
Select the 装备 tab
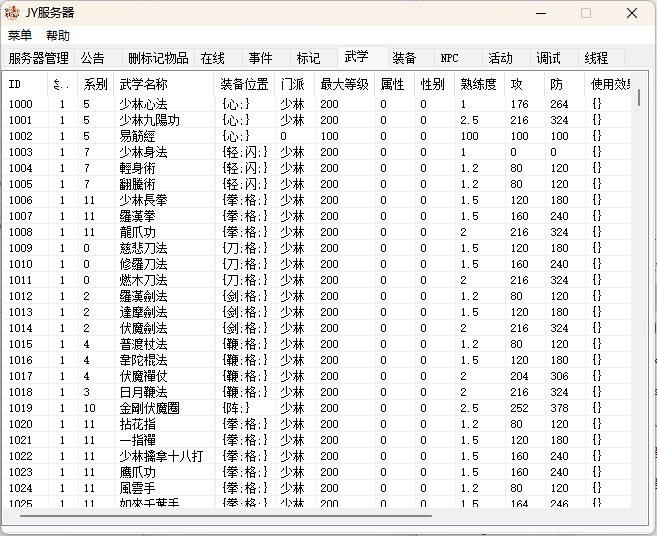(x=405, y=58)
